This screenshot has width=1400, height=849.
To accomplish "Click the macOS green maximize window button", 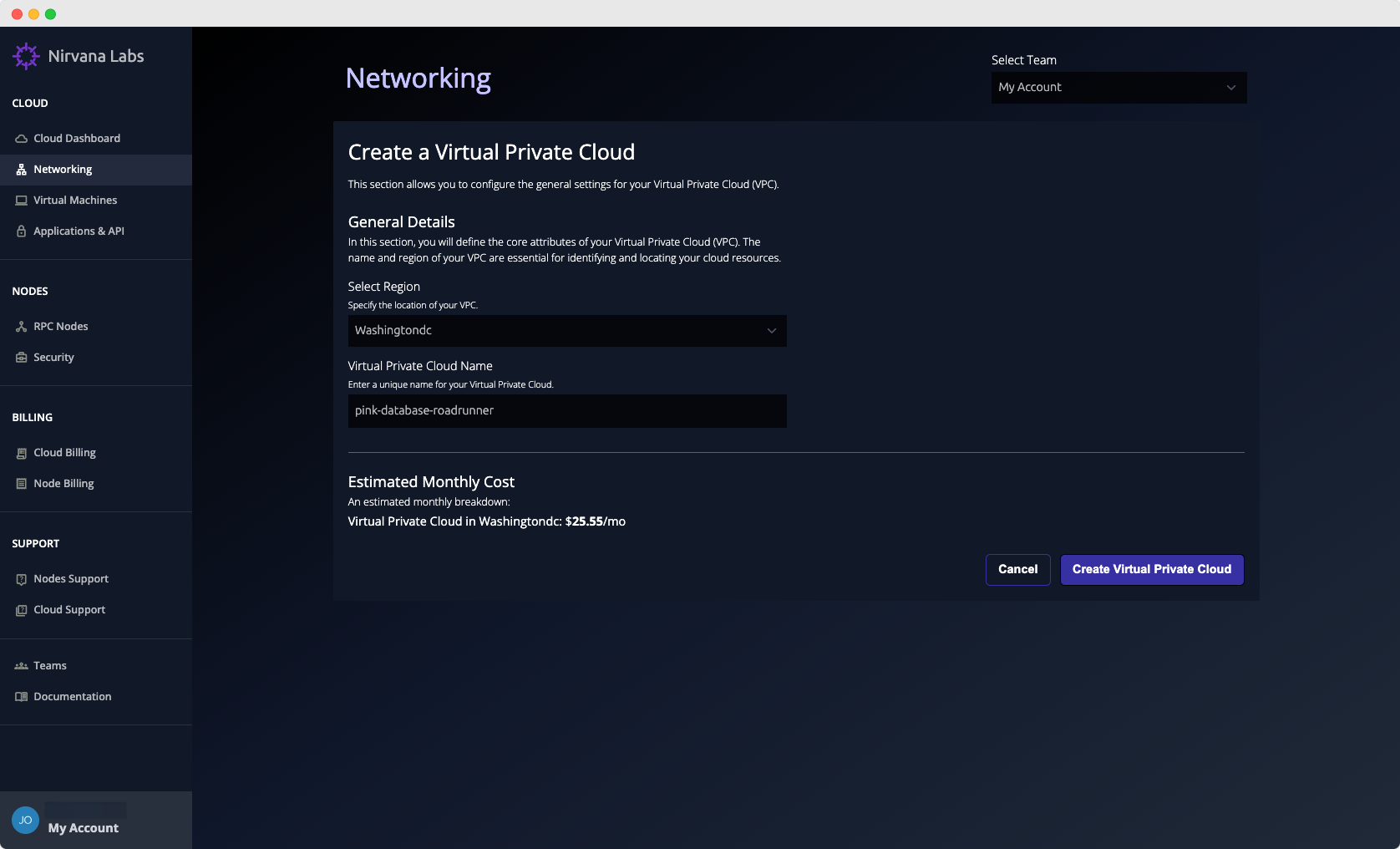I will 51,14.
